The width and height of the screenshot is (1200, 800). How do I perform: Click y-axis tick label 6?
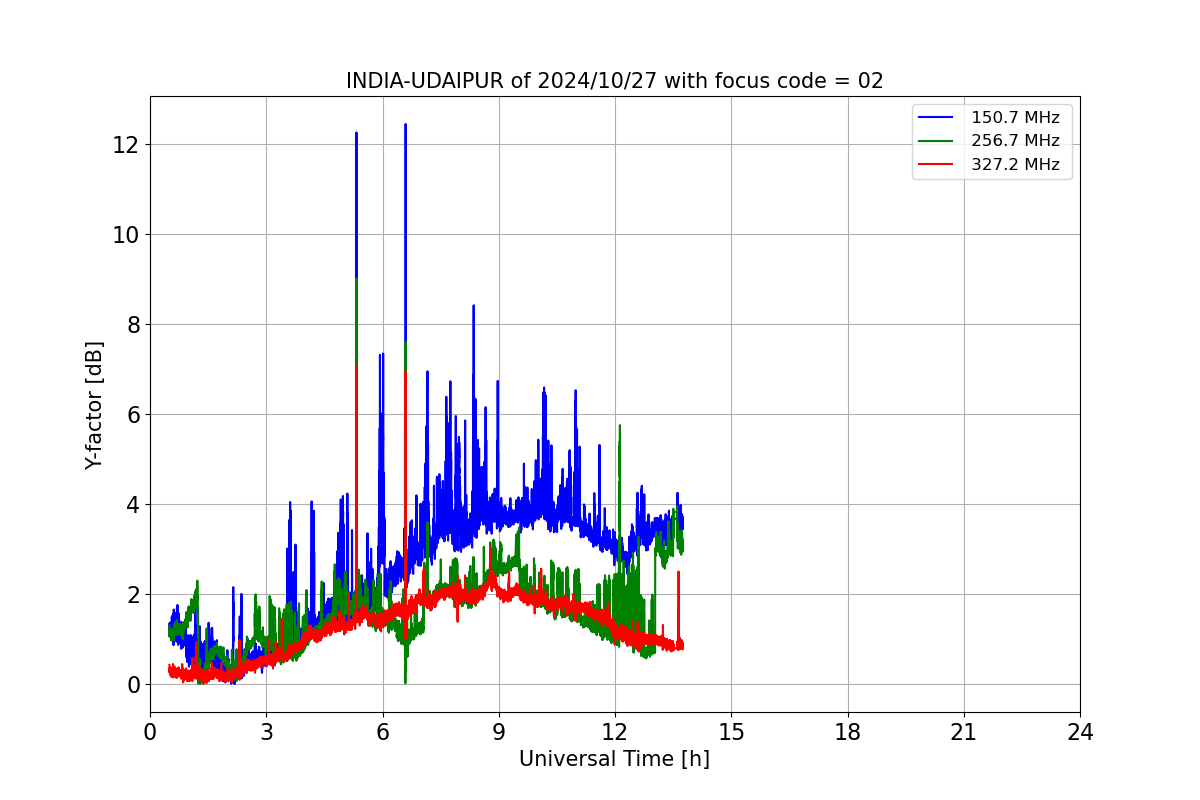(x=133, y=415)
